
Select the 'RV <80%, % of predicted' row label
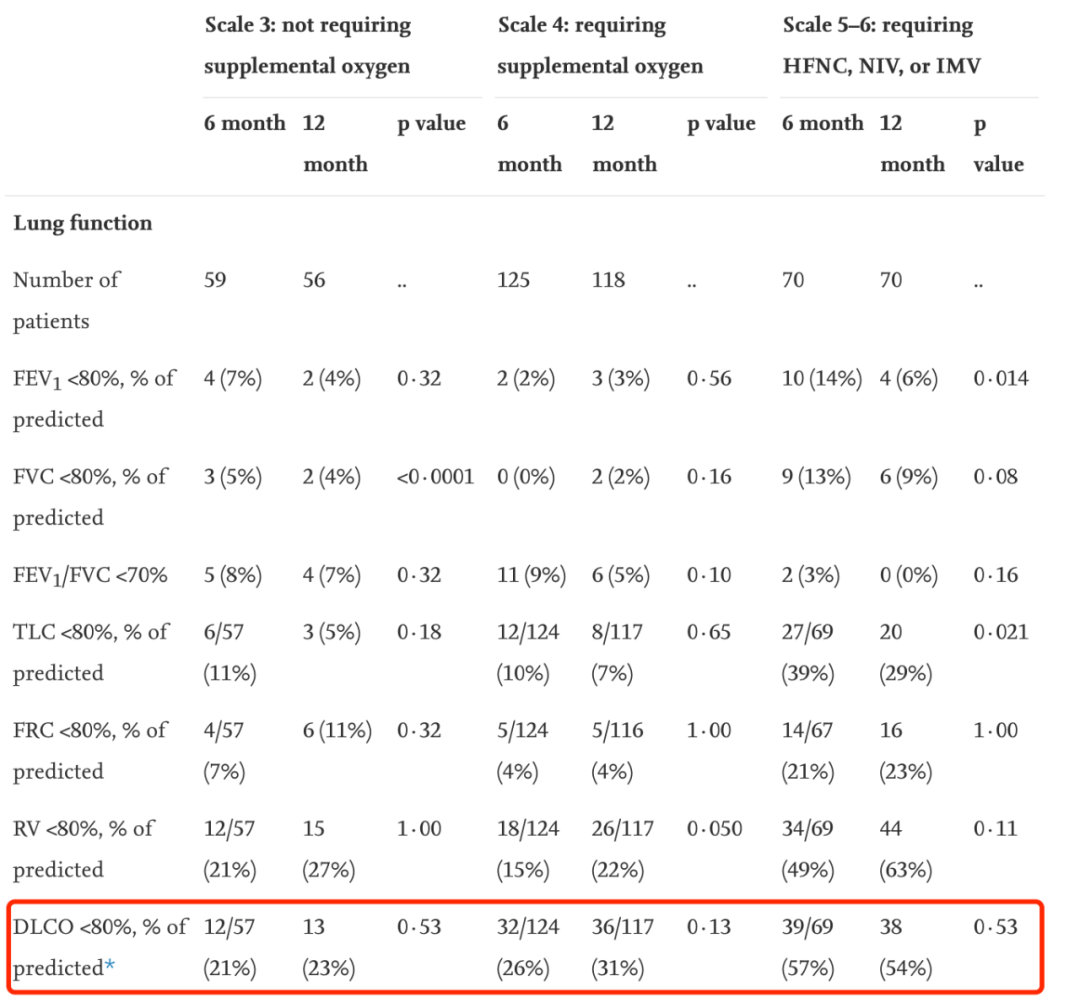84,848
